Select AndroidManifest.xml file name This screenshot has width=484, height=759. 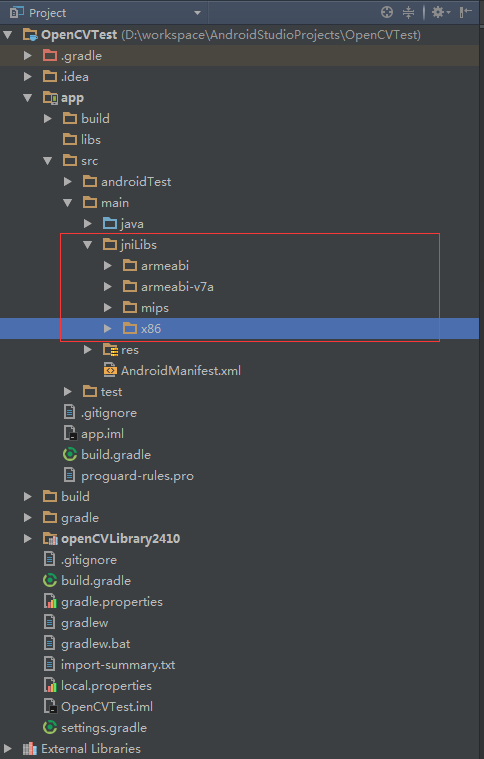click(x=181, y=371)
